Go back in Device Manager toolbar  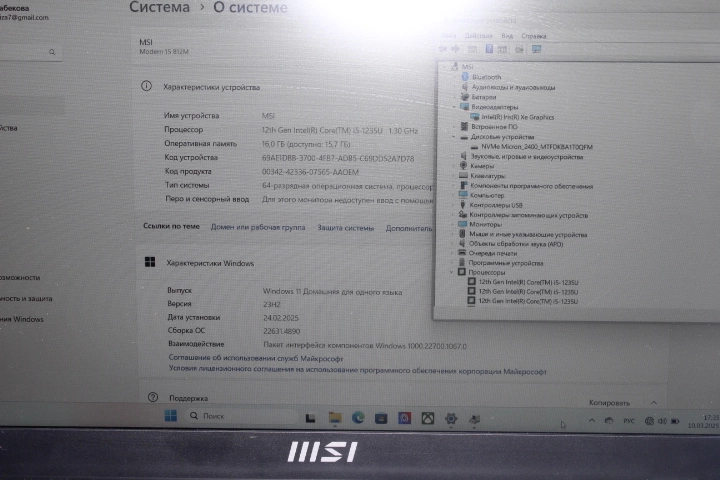point(443,49)
